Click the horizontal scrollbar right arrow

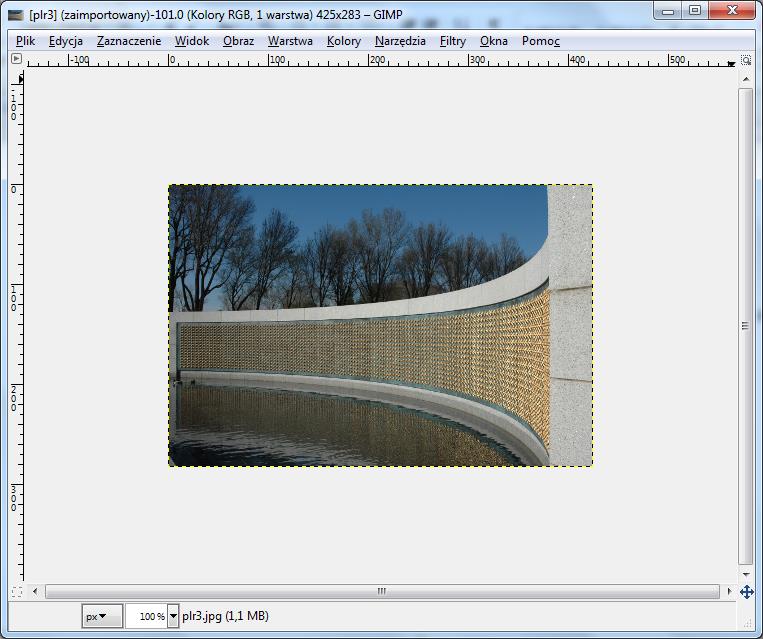729,592
